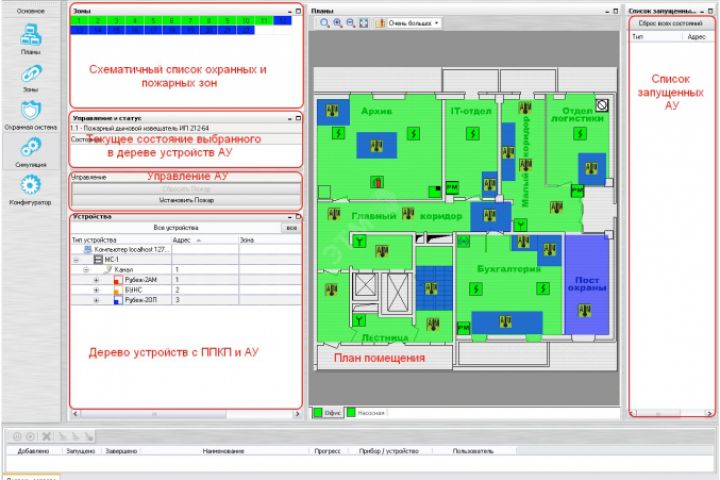Click the IT-отдел room label on plan
Image resolution: width=720 pixels, height=480 pixels.
coord(471,111)
